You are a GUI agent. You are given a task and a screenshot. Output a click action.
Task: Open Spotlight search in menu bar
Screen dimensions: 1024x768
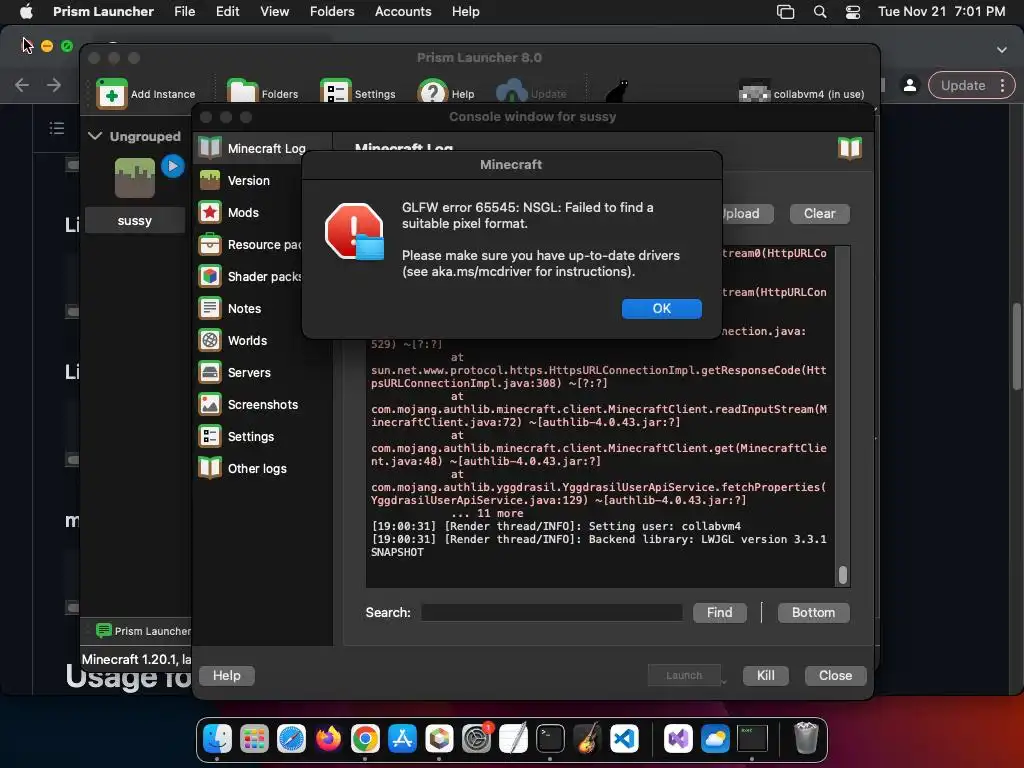coord(820,11)
